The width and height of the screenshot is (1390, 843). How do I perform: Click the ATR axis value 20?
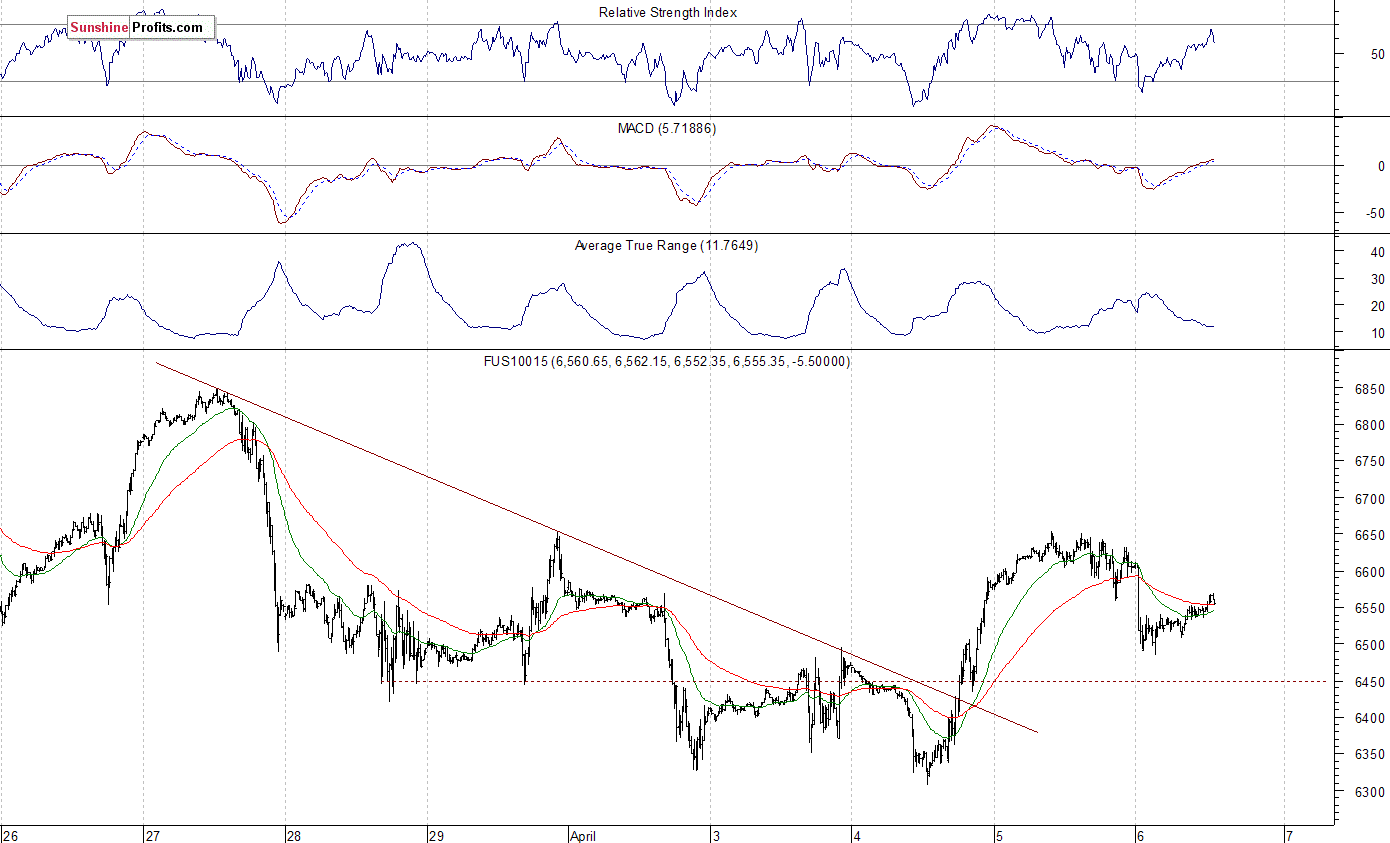pyautogui.click(x=1377, y=306)
